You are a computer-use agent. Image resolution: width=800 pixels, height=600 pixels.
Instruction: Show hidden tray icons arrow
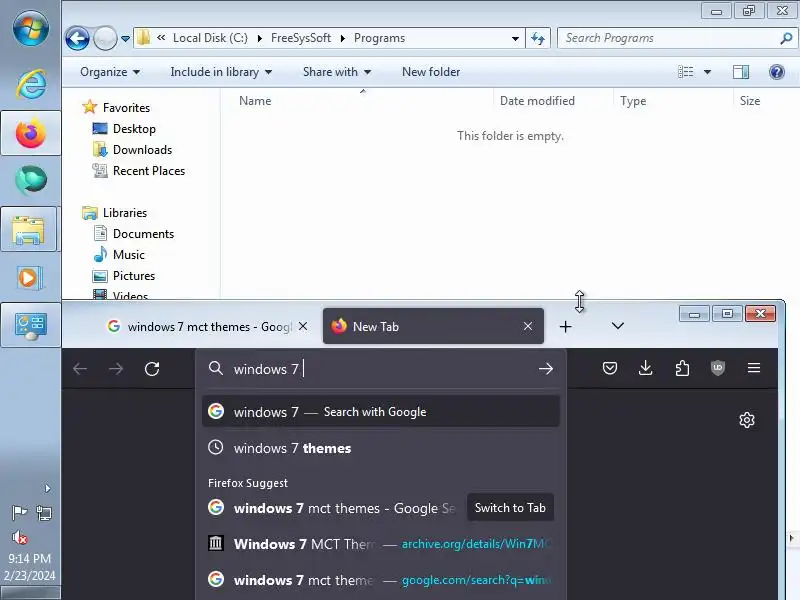47,489
